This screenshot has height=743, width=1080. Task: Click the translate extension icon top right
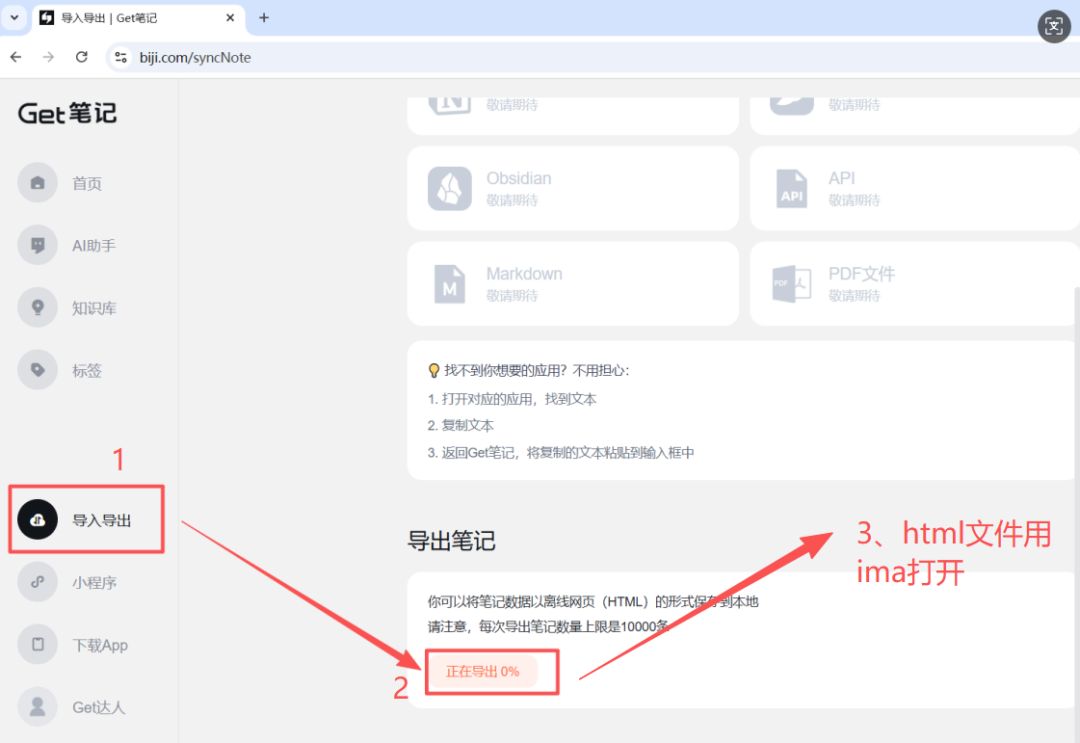pyautogui.click(x=1053, y=26)
